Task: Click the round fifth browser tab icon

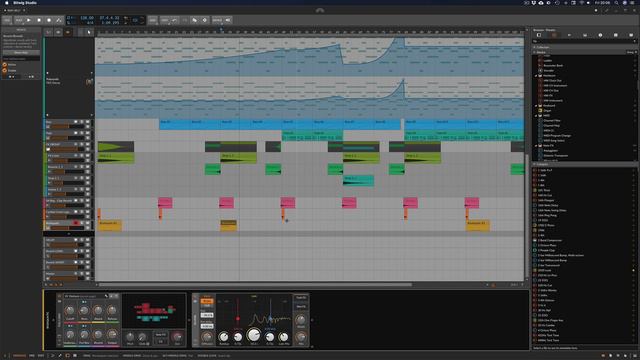Action: click(x=600, y=36)
